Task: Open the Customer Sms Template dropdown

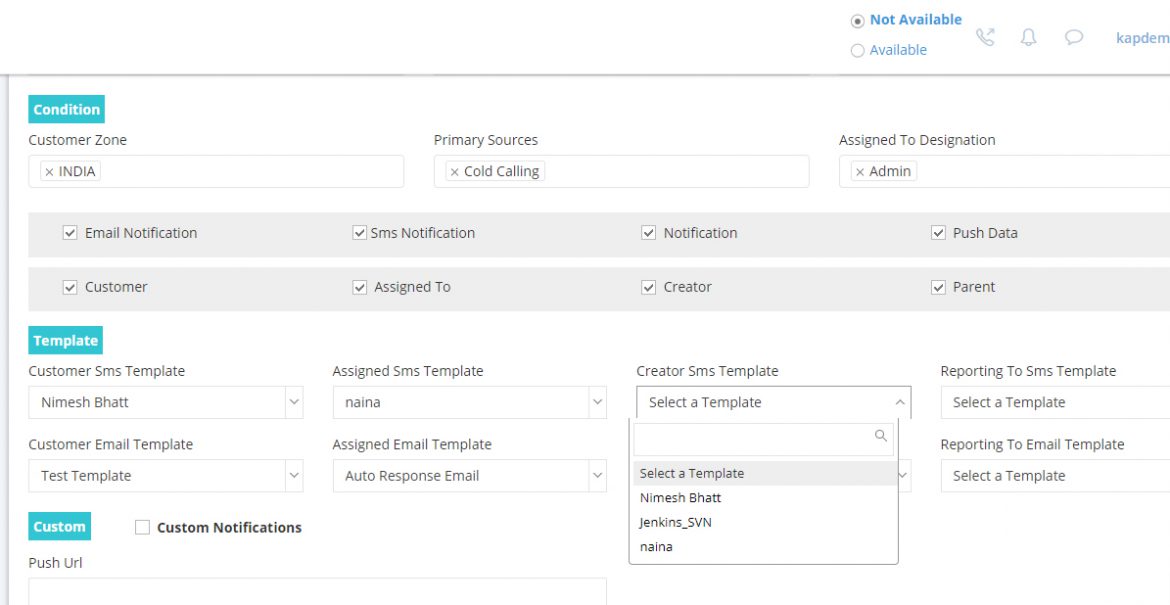Action: [166, 402]
